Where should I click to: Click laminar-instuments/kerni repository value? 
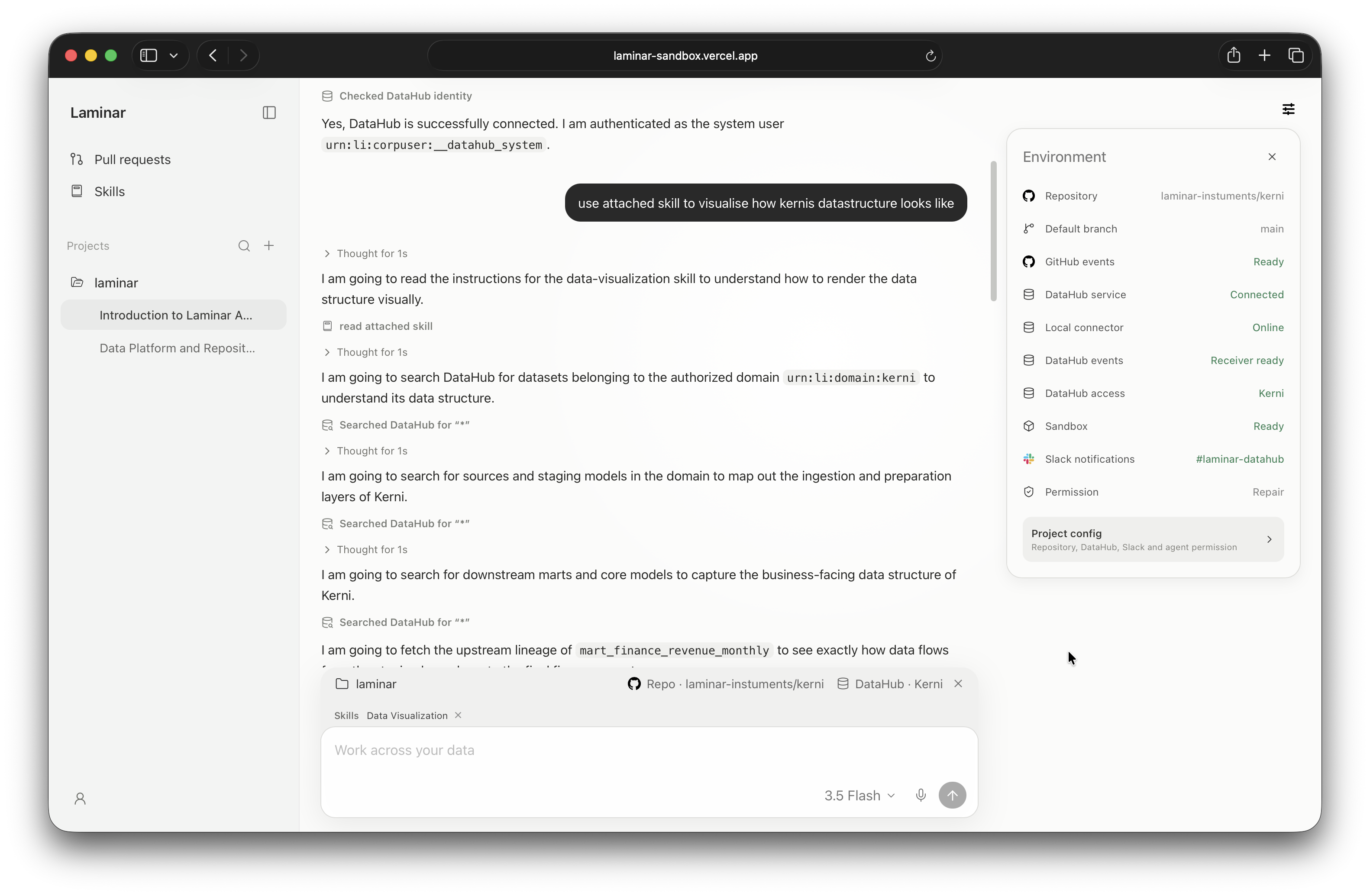[1221, 196]
